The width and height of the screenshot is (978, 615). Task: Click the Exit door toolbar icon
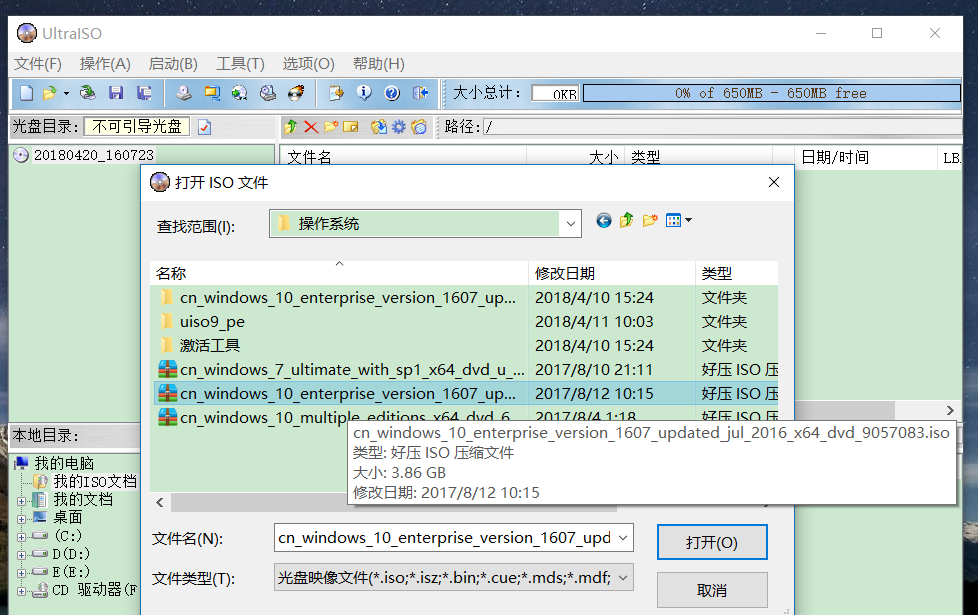pyautogui.click(x=421, y=93)
